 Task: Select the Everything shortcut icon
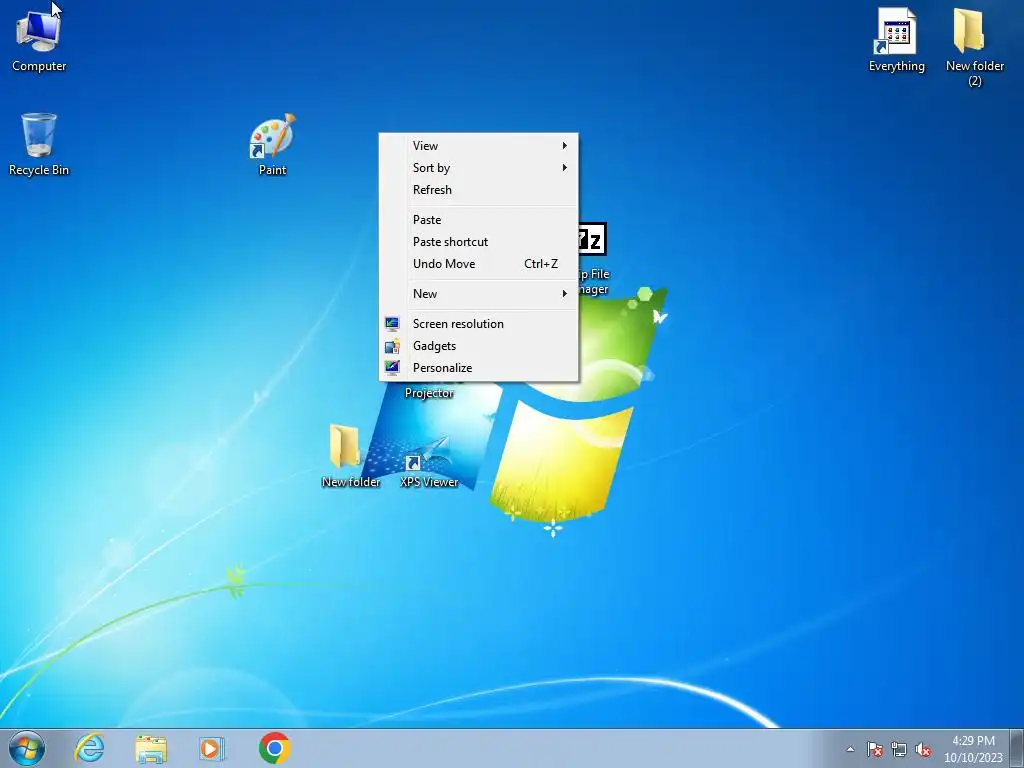896,40
